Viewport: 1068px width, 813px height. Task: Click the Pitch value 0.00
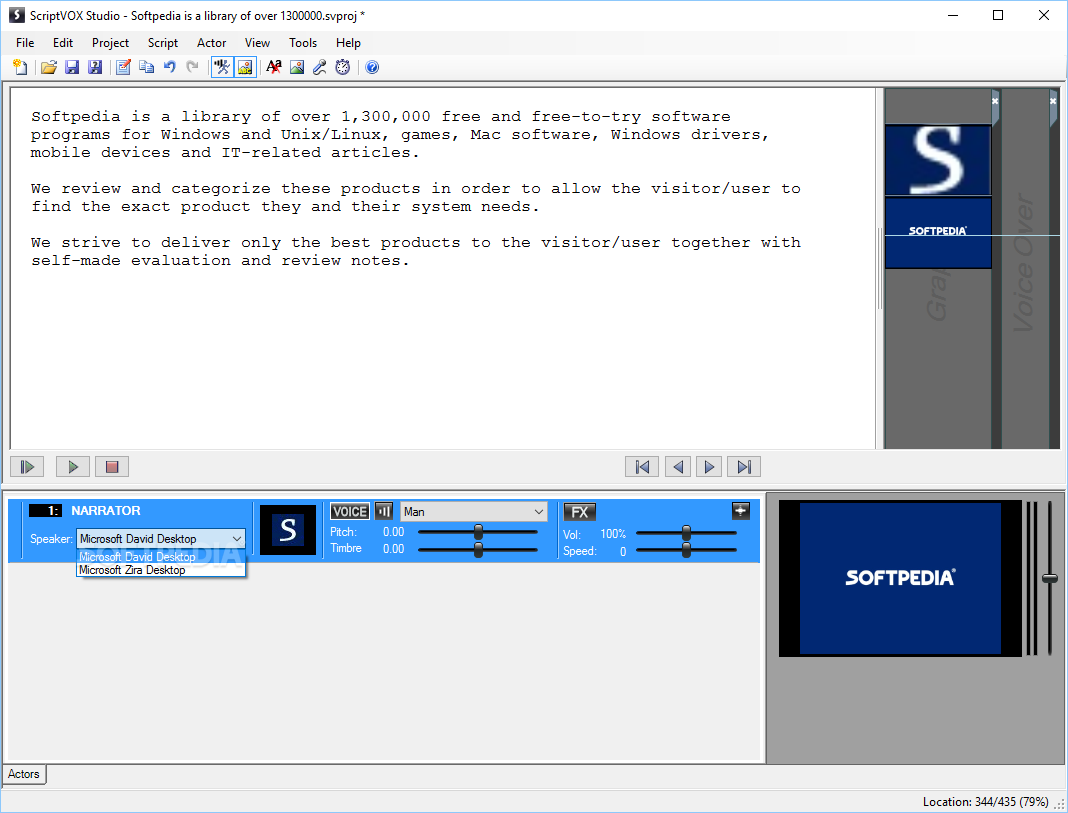pyautogui.click(x=393, y=532)
